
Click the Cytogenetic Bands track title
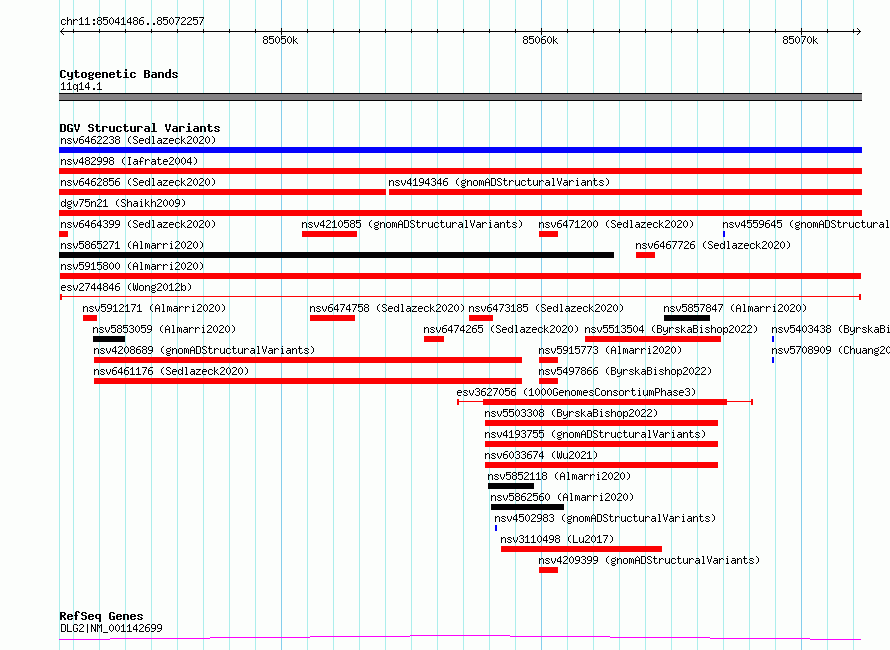tap(119, 74)
